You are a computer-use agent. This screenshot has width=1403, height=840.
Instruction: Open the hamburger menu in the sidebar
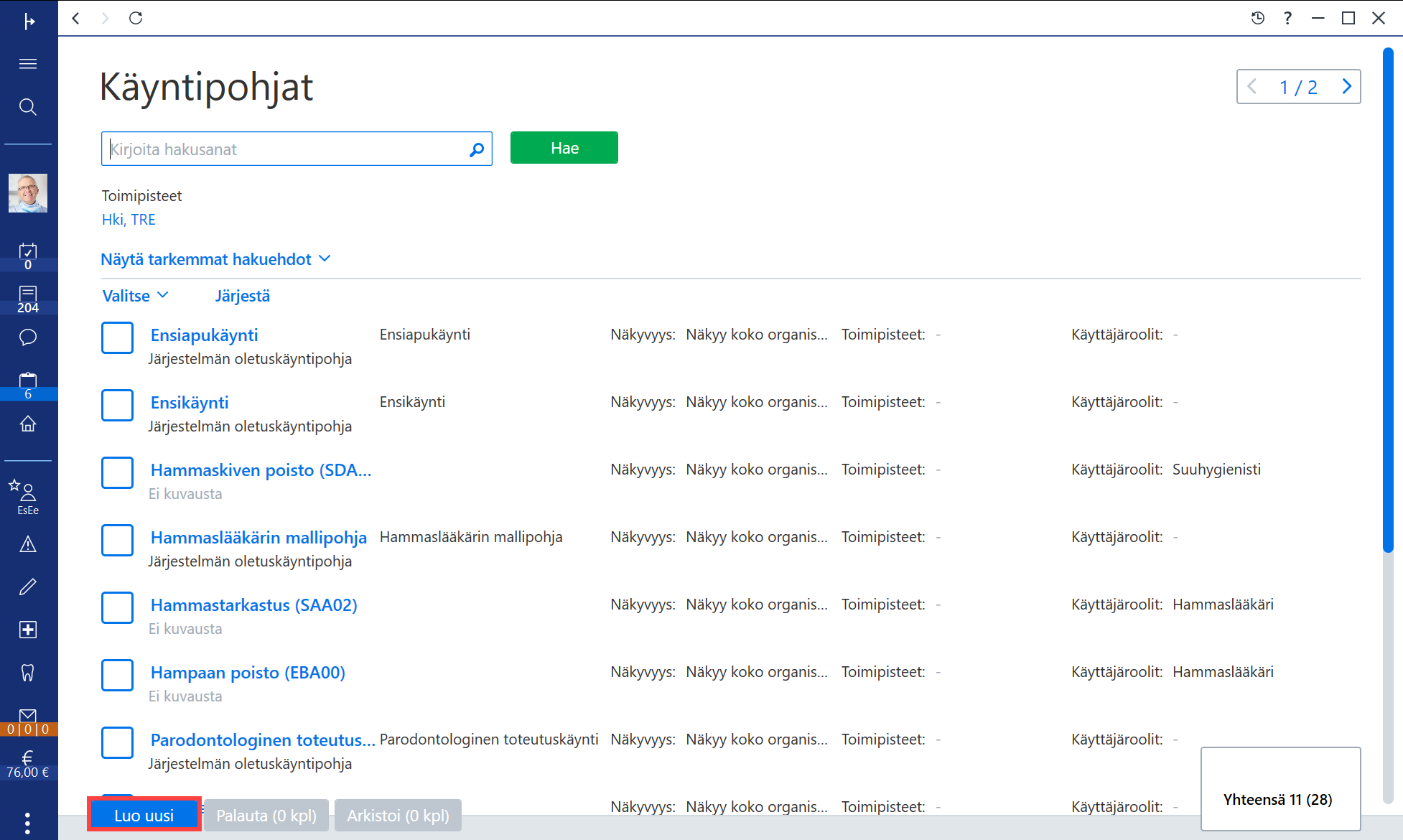pyautogui.click(x=28, y=64)
